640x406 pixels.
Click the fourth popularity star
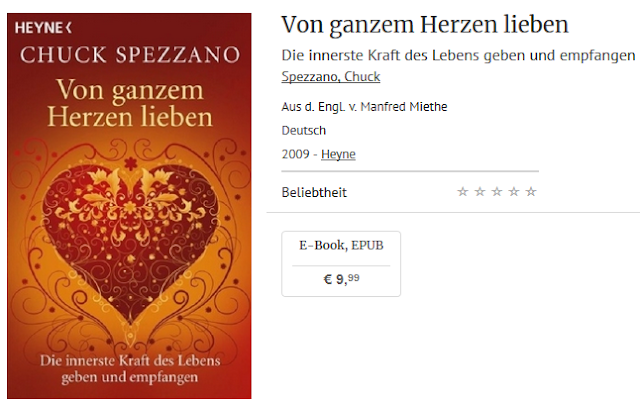click(x=514, y=191)
